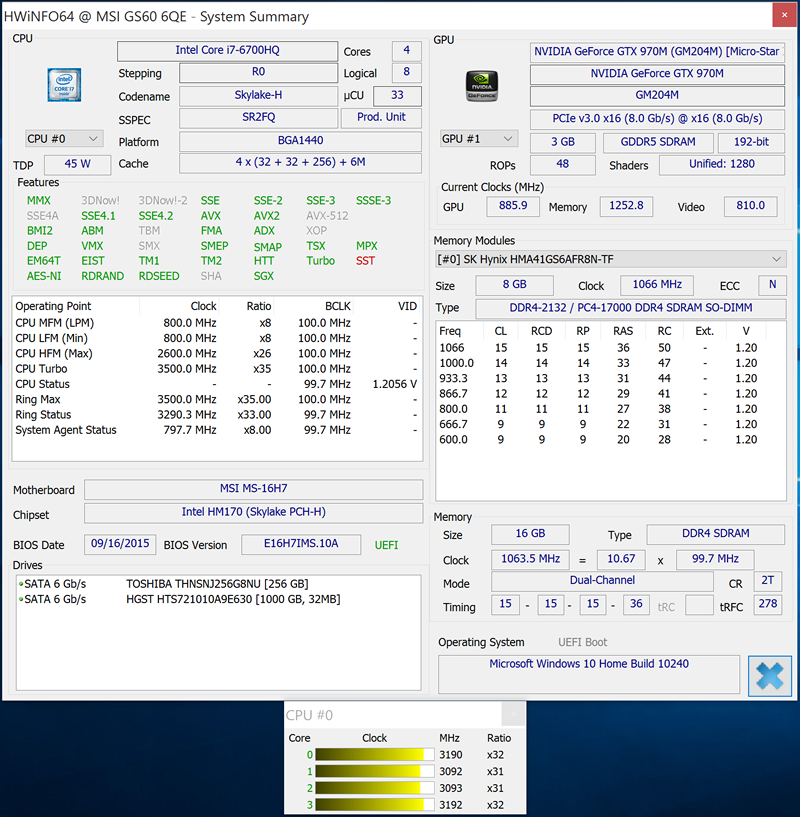
Task: Open the CPU #0 selector dropdown
Action: point(64,139)
